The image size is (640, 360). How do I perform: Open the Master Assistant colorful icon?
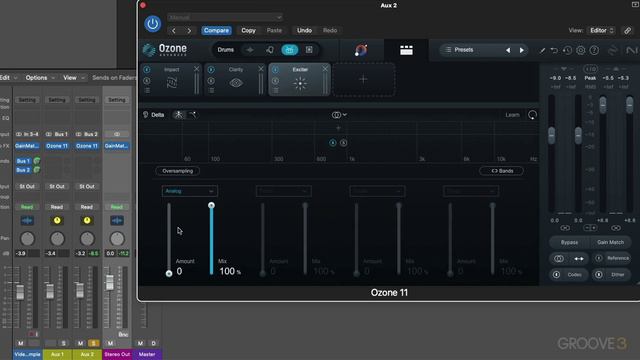(x=361, y=50)
